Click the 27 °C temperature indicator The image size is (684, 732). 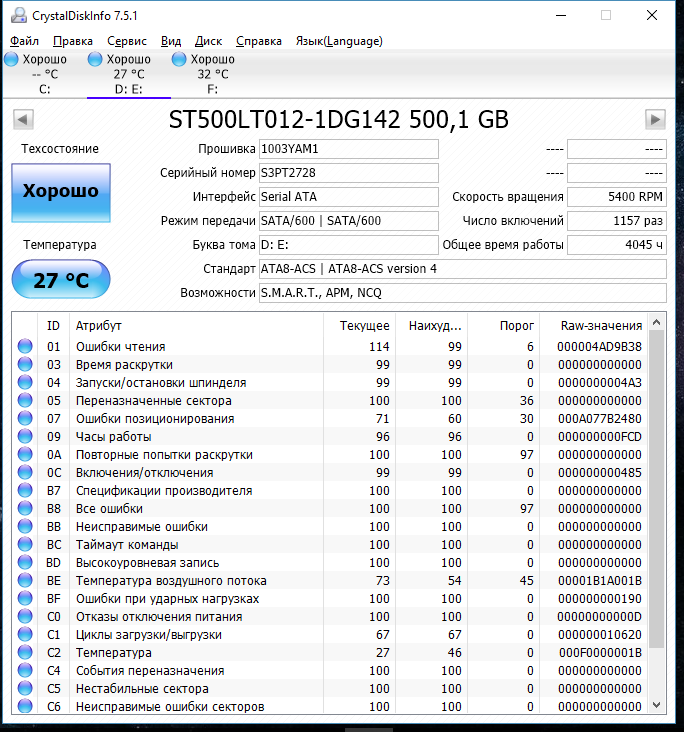point(61,279)
